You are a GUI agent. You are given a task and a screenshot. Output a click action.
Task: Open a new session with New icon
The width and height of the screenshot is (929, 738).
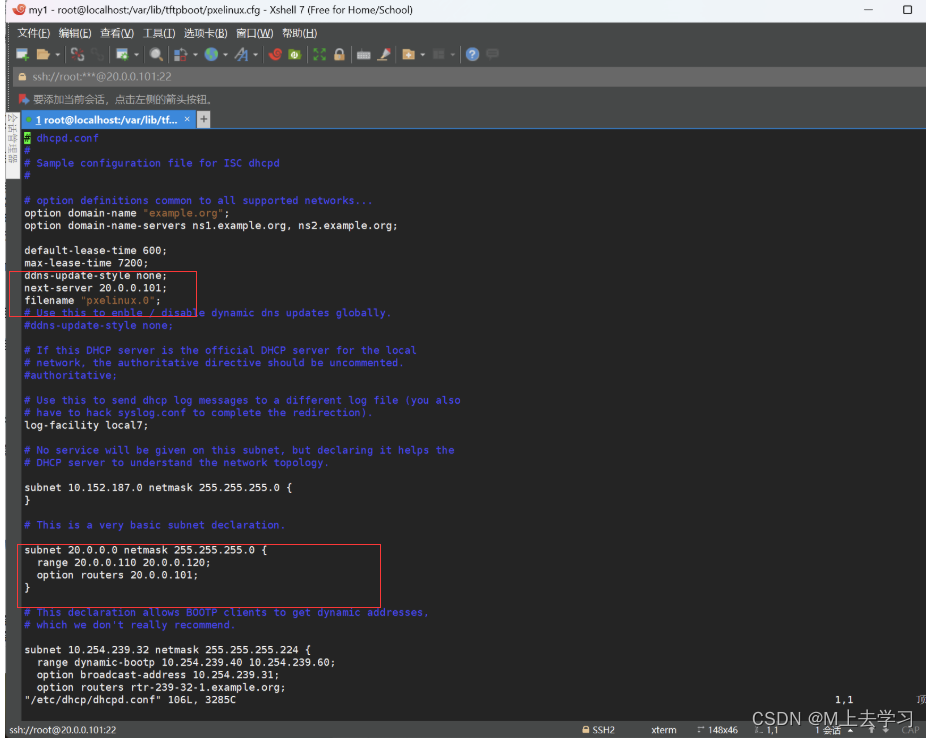coord(24,54)
